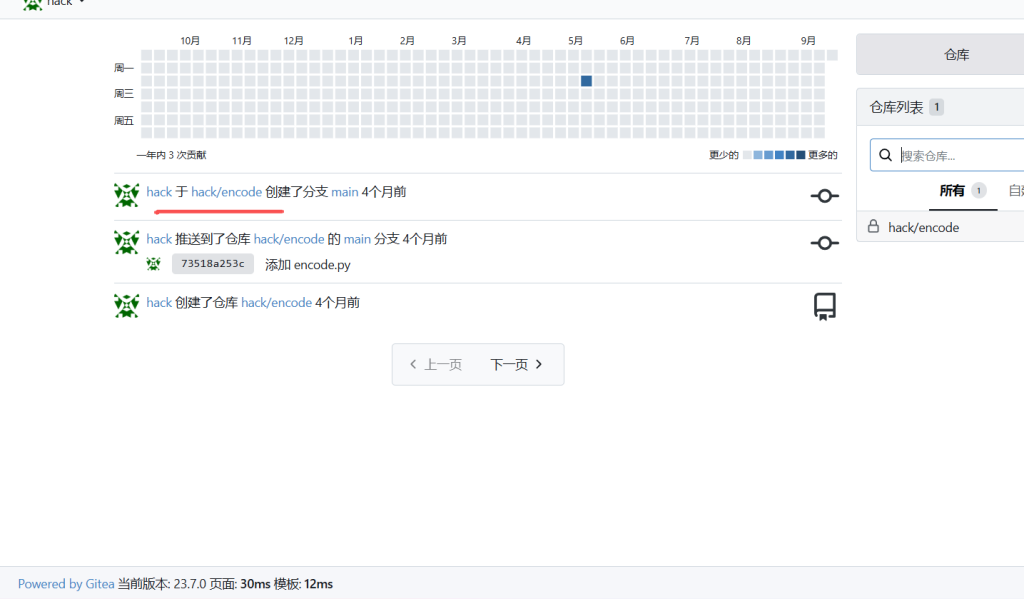Click the hack avatar in the branch-created activity row

pos(127,195)
